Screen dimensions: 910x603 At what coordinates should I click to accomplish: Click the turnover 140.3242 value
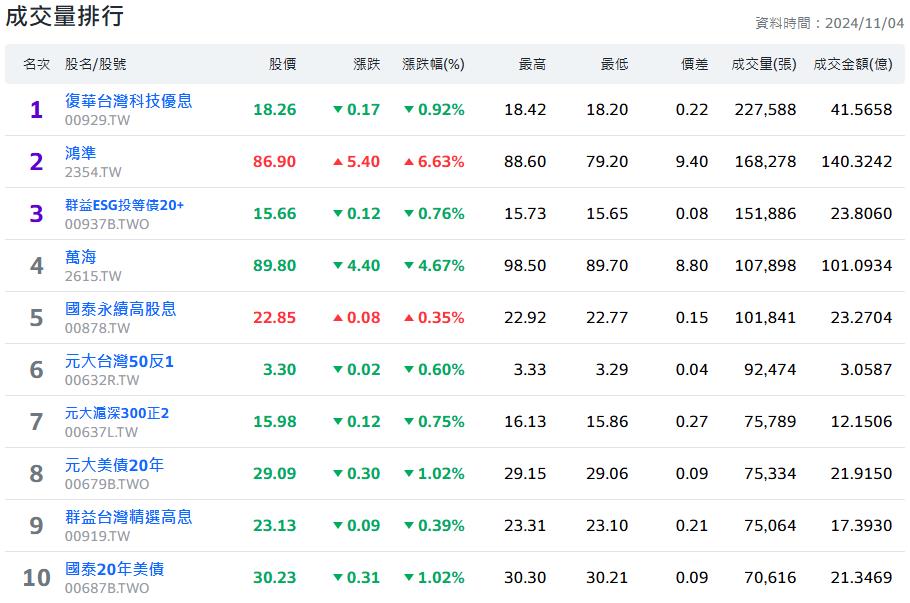(857, 161)
